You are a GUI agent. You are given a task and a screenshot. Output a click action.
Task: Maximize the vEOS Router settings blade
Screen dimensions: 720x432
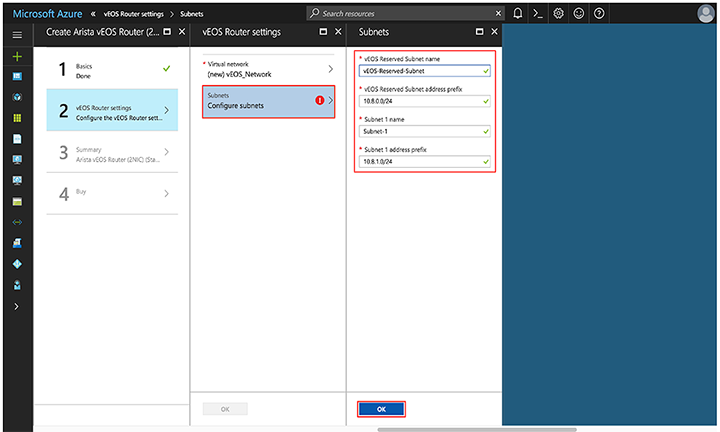323,32
